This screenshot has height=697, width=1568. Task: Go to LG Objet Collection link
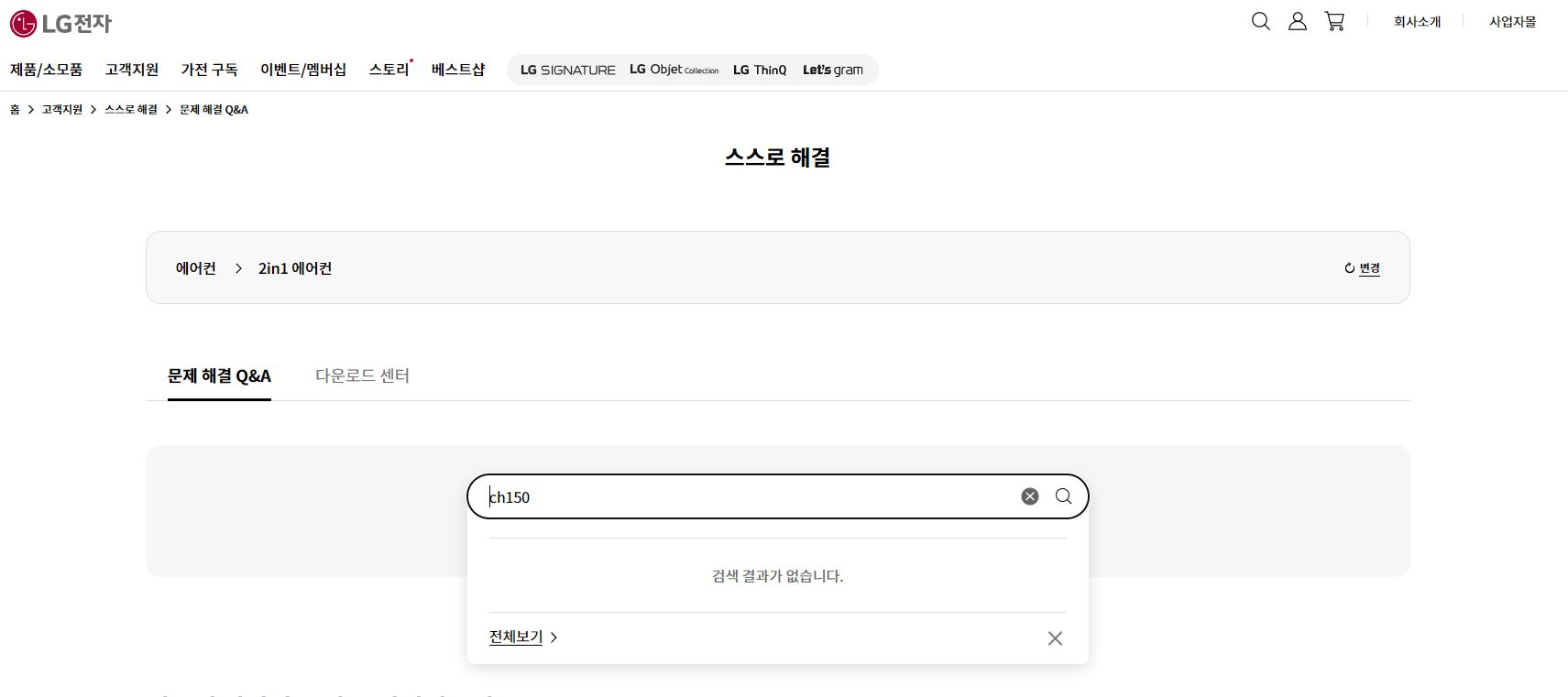(674, 70)
